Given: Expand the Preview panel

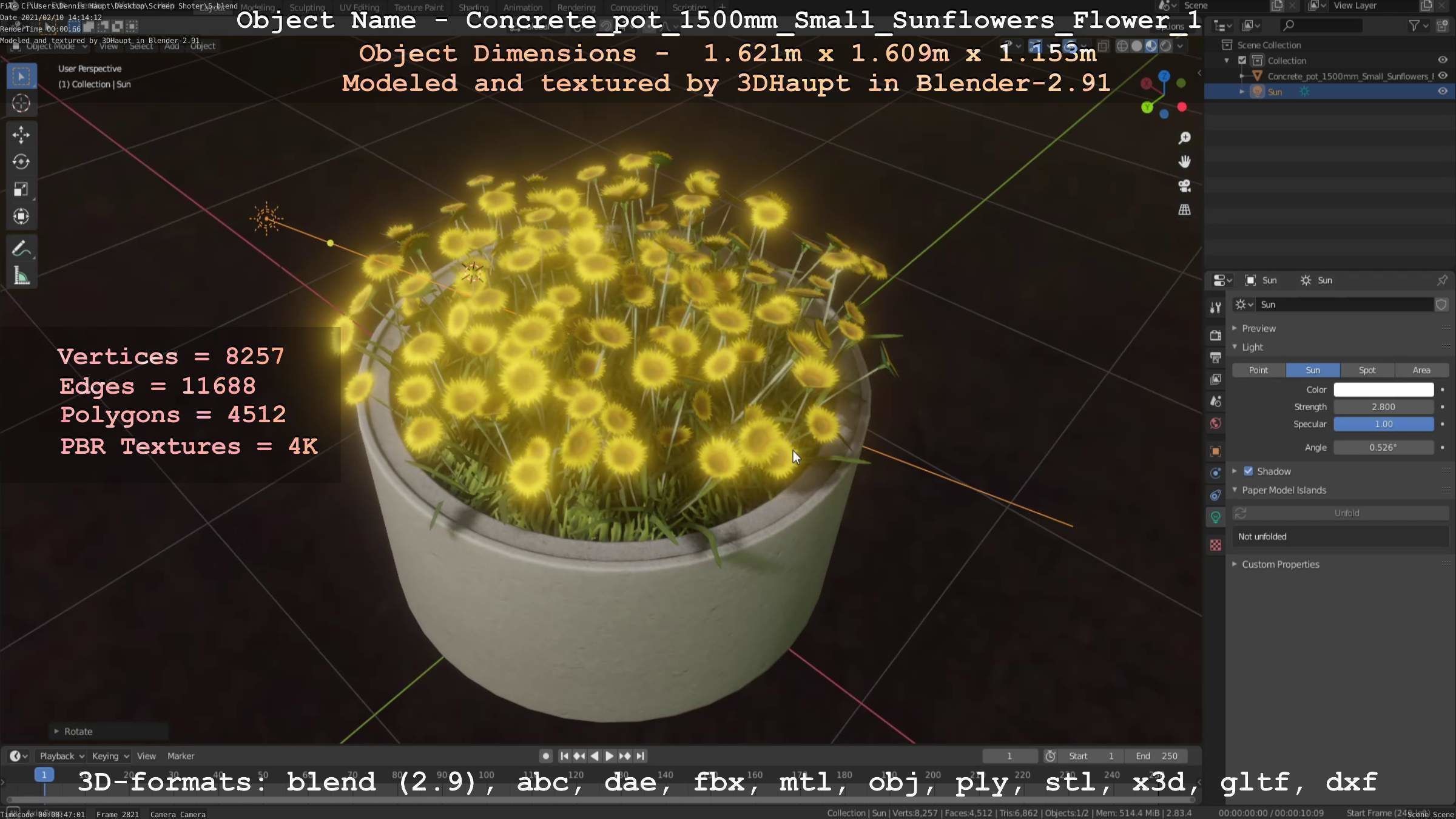Looking at the screenshot, I should pyautogui.click(x=1235, y=328).
